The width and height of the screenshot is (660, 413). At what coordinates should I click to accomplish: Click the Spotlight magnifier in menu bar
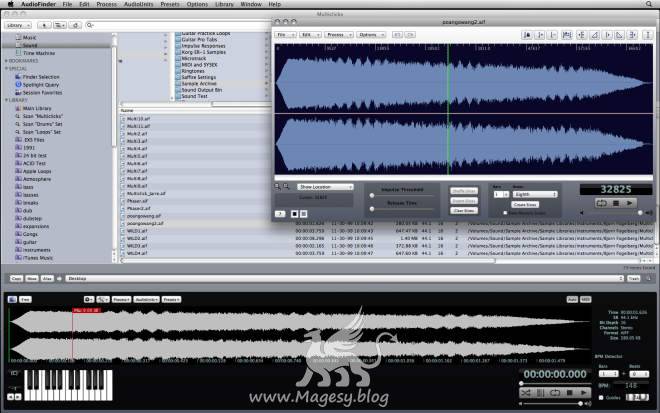(x=649, y=4)
